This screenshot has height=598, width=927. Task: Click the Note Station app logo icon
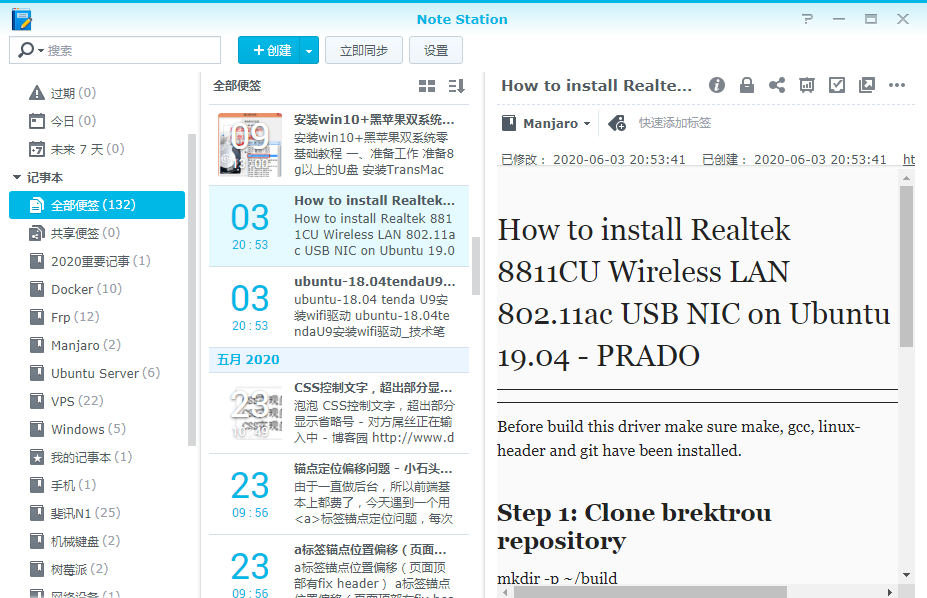tap(21, 20)
